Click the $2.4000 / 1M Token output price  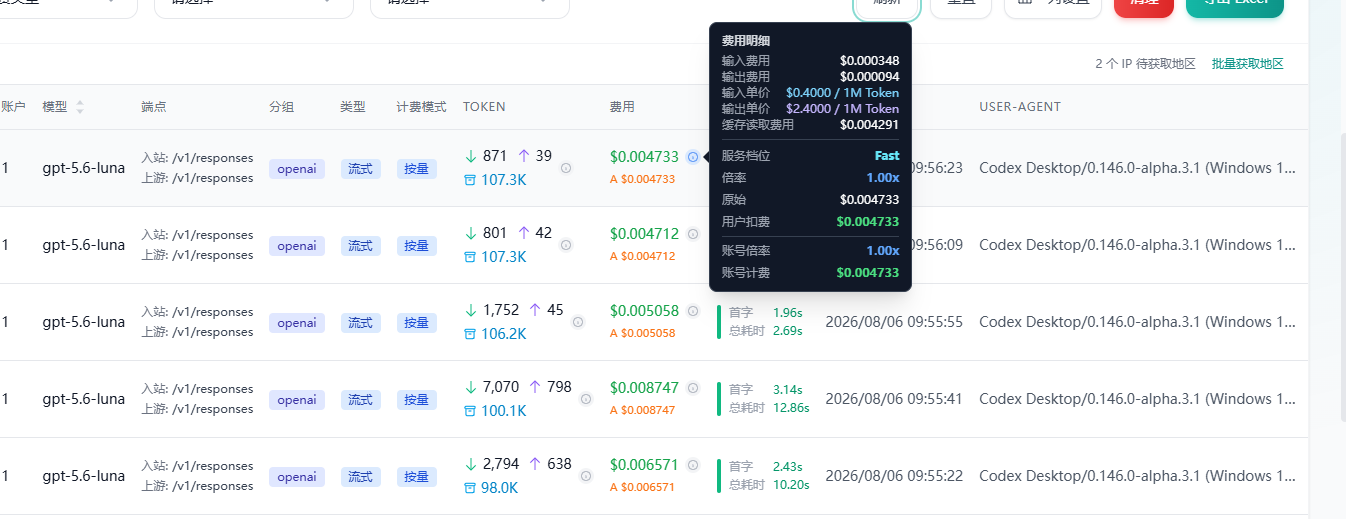842,109
